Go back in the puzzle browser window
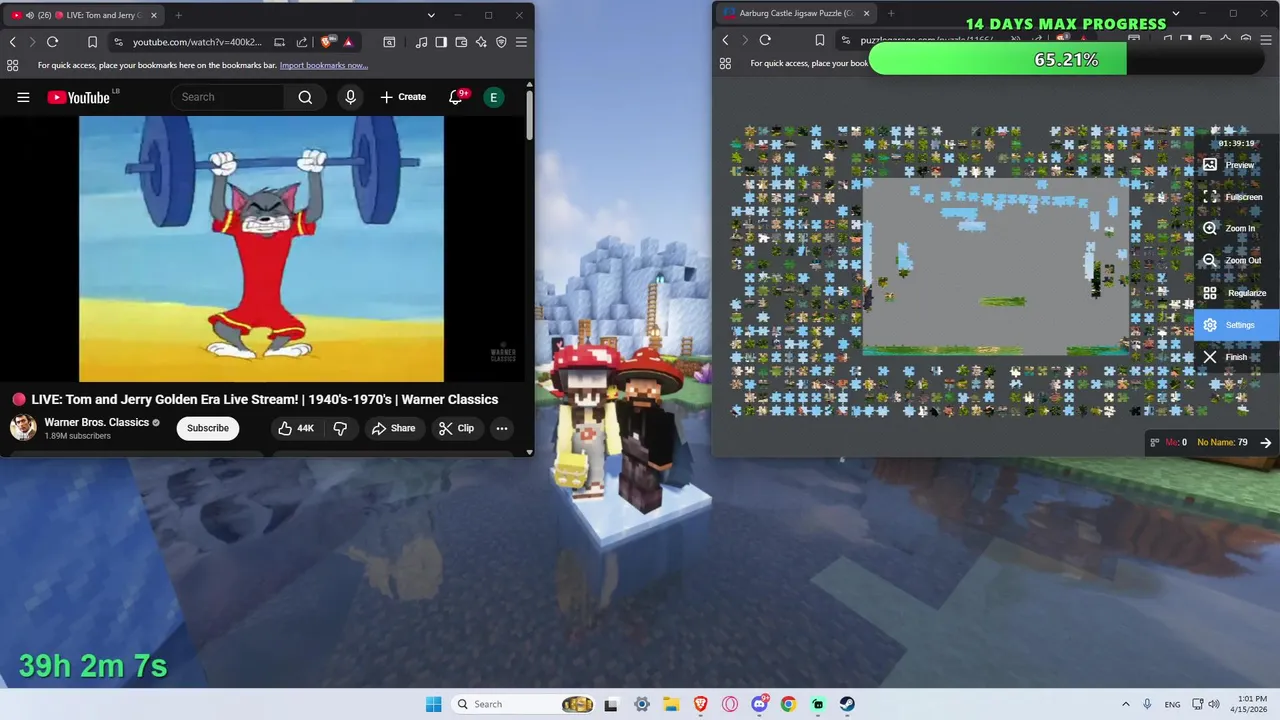The image size is (1280, 720). (x=726, y=40)
